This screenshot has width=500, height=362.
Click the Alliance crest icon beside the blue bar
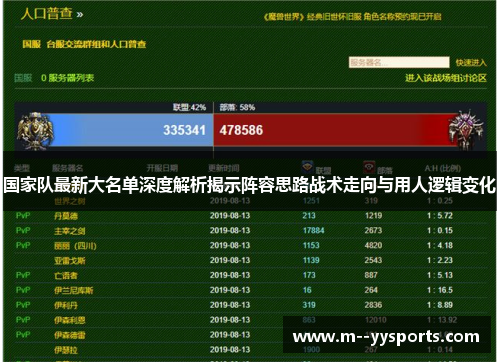pos(35,131)
